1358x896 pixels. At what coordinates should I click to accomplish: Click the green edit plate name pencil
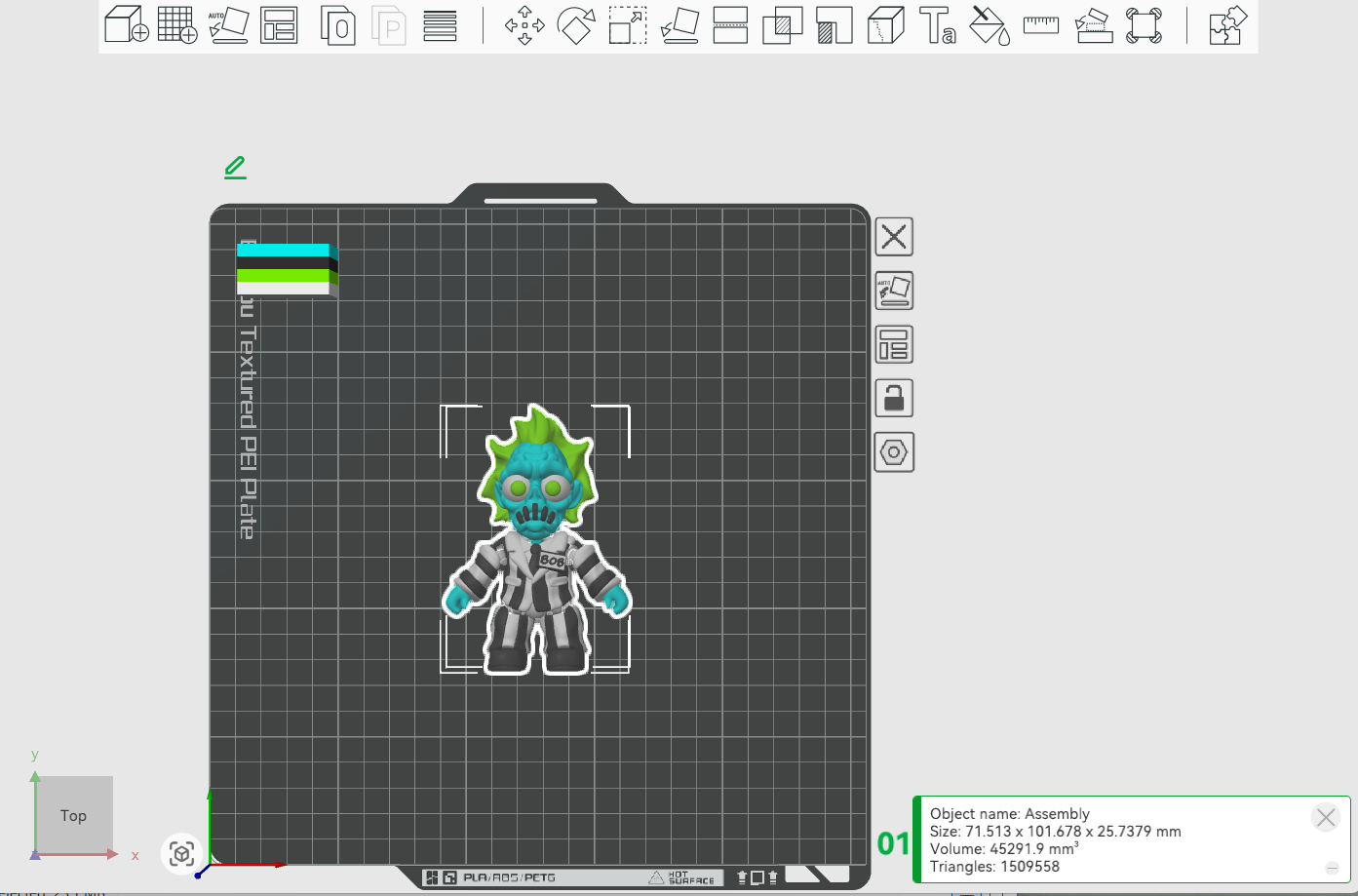235,168
